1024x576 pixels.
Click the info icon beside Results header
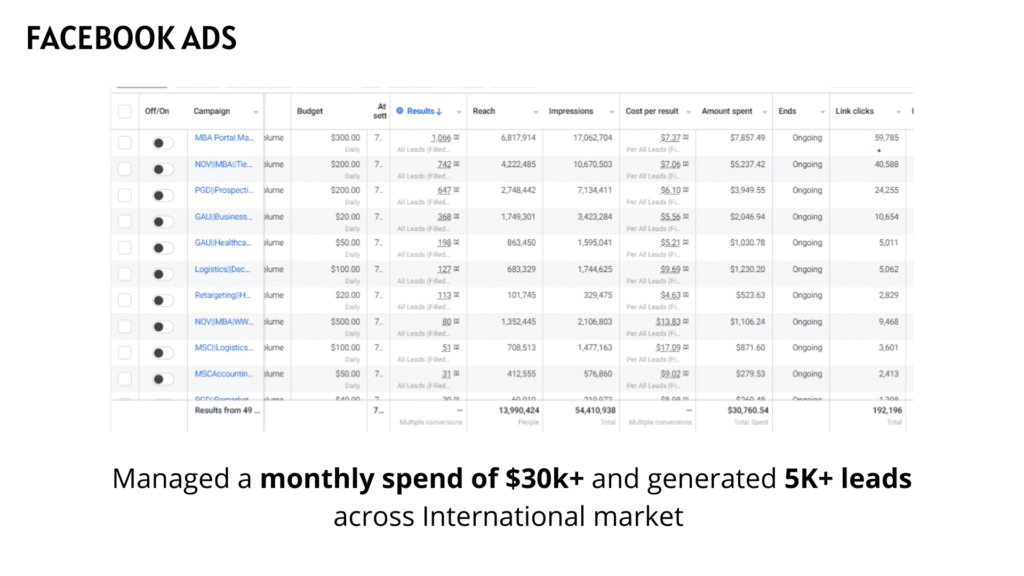tap(400, 111)
